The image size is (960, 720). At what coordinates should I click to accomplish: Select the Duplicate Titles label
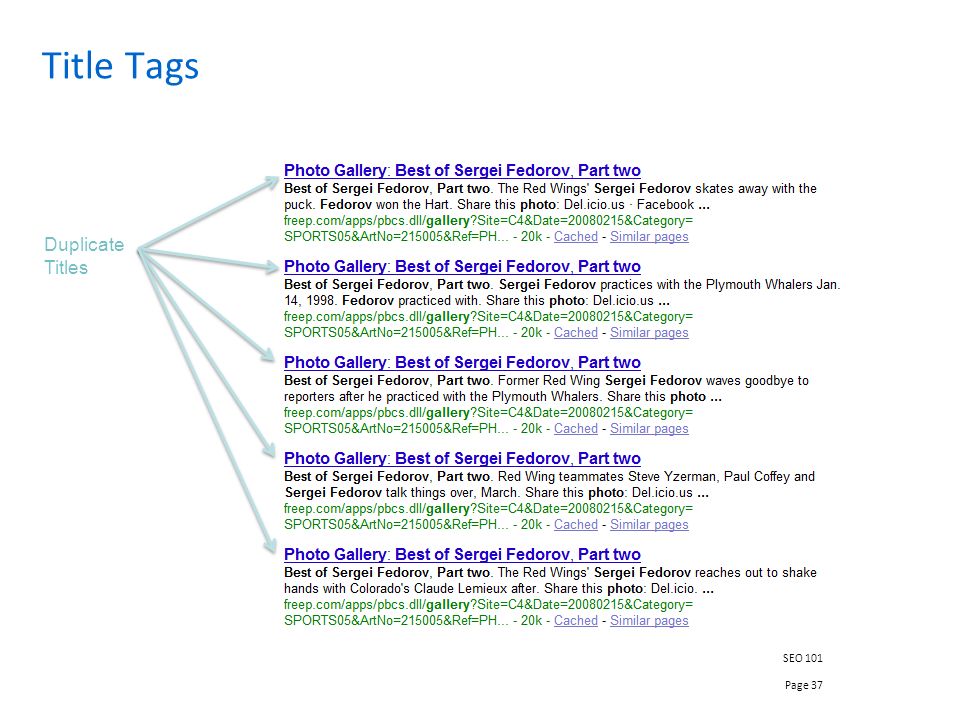[84, 256]
